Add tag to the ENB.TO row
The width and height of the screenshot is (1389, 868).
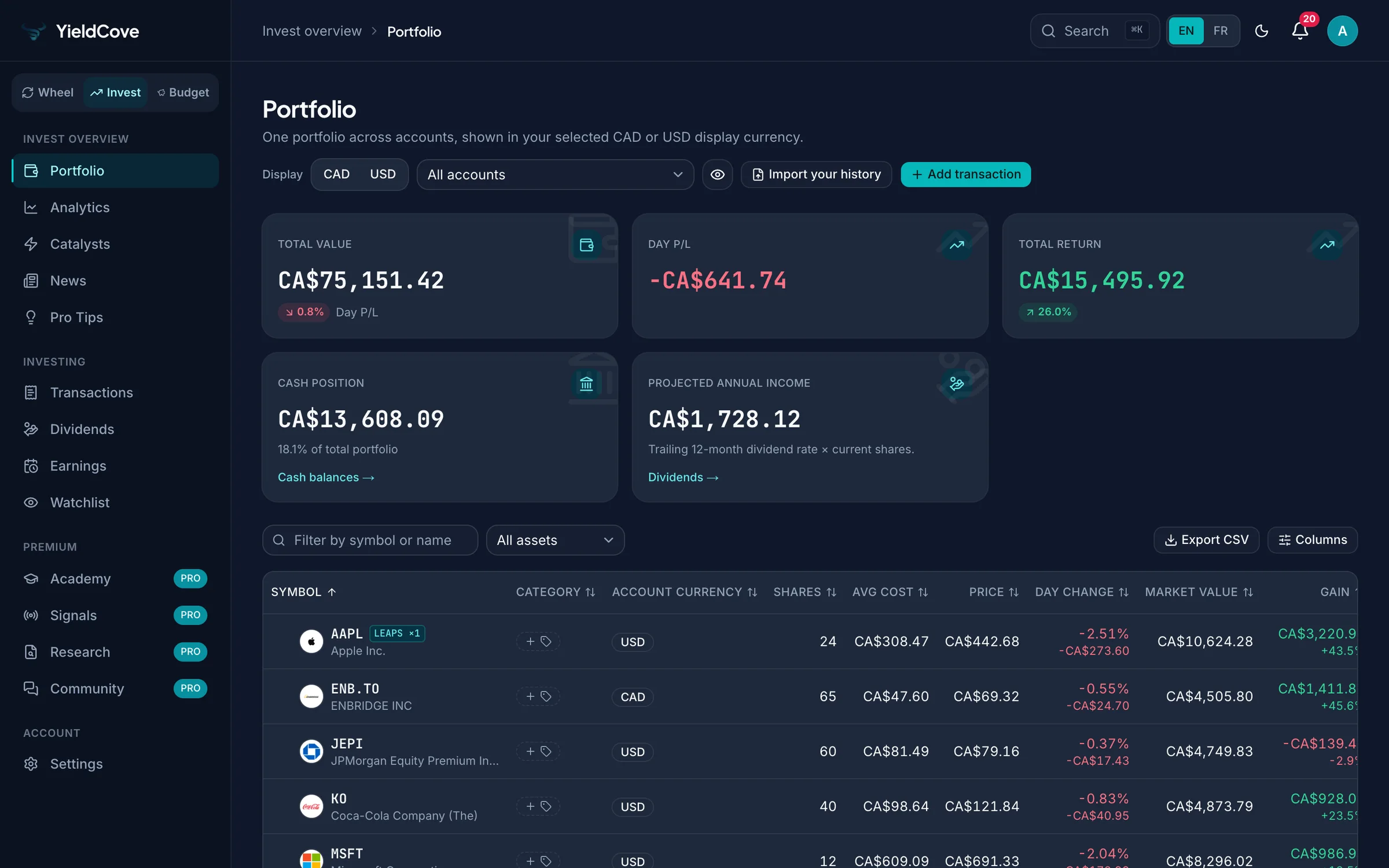[538, 696]
